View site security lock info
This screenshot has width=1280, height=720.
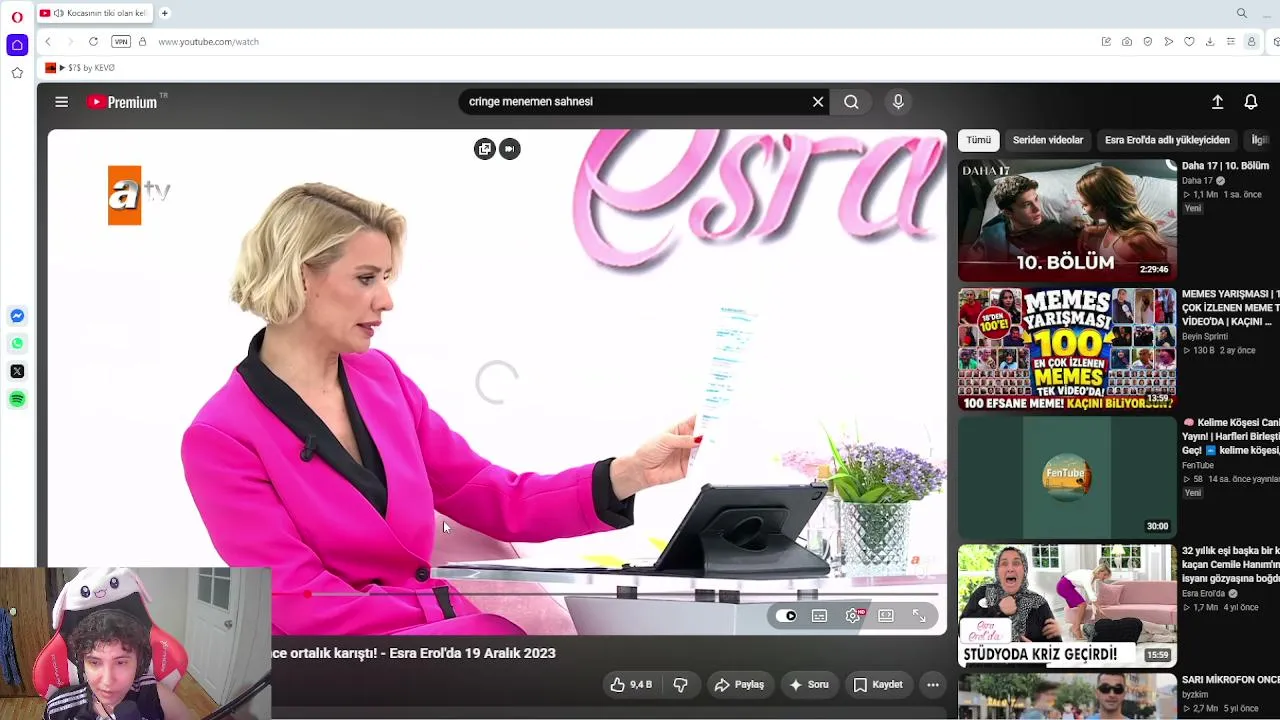[142, 42]
